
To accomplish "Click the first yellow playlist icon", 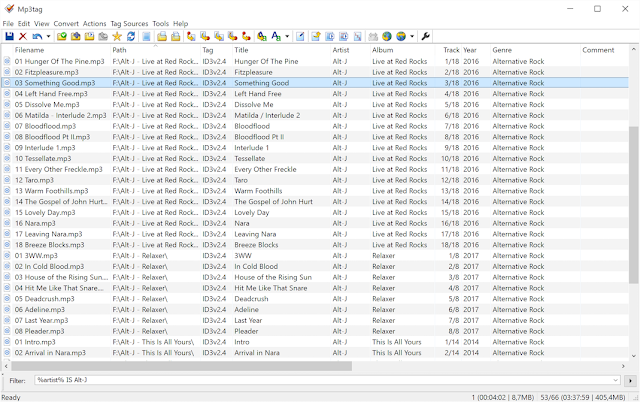I will (x=162, y=36).
